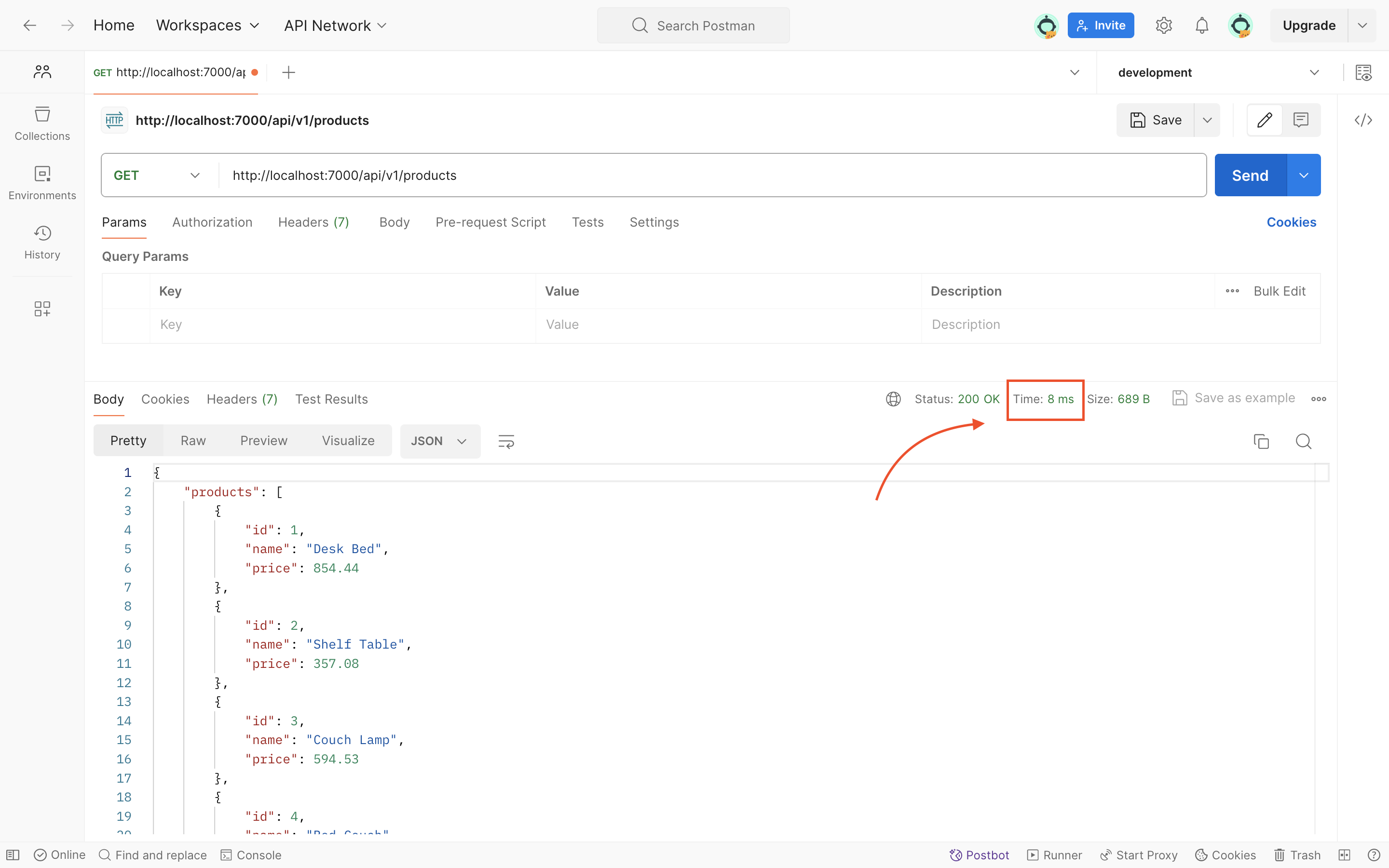Open the Save options dropdown arrow
This screenshot has height=868, width=1389.
pos(1207,120)
